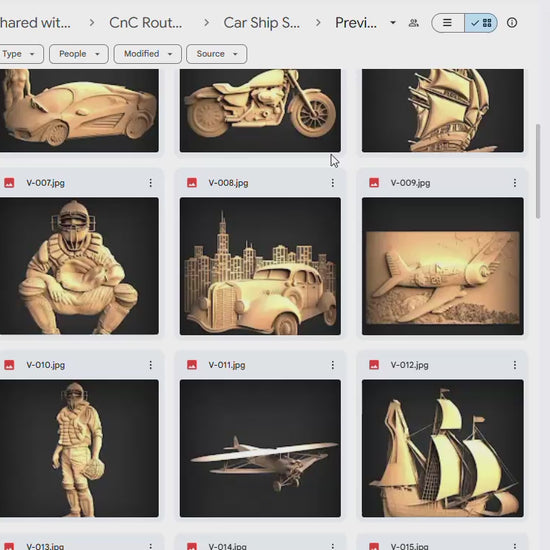This screenshot has width=550, height=550.
Task: Go to Shared with... breadcrumb
Action: point(35,23)
